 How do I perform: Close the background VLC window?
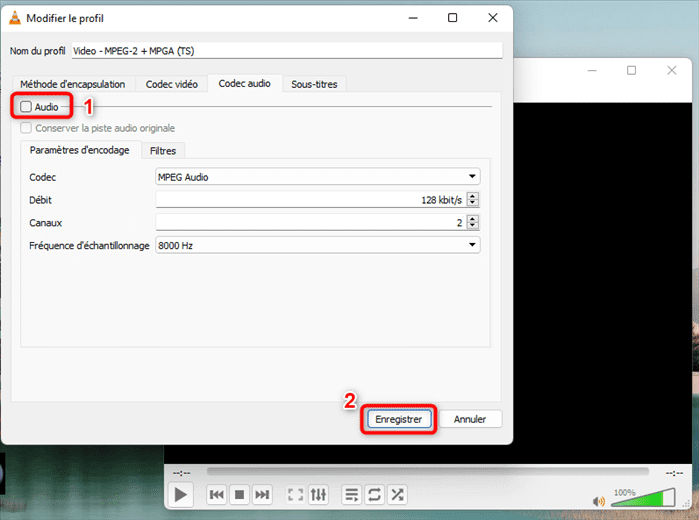672,70
